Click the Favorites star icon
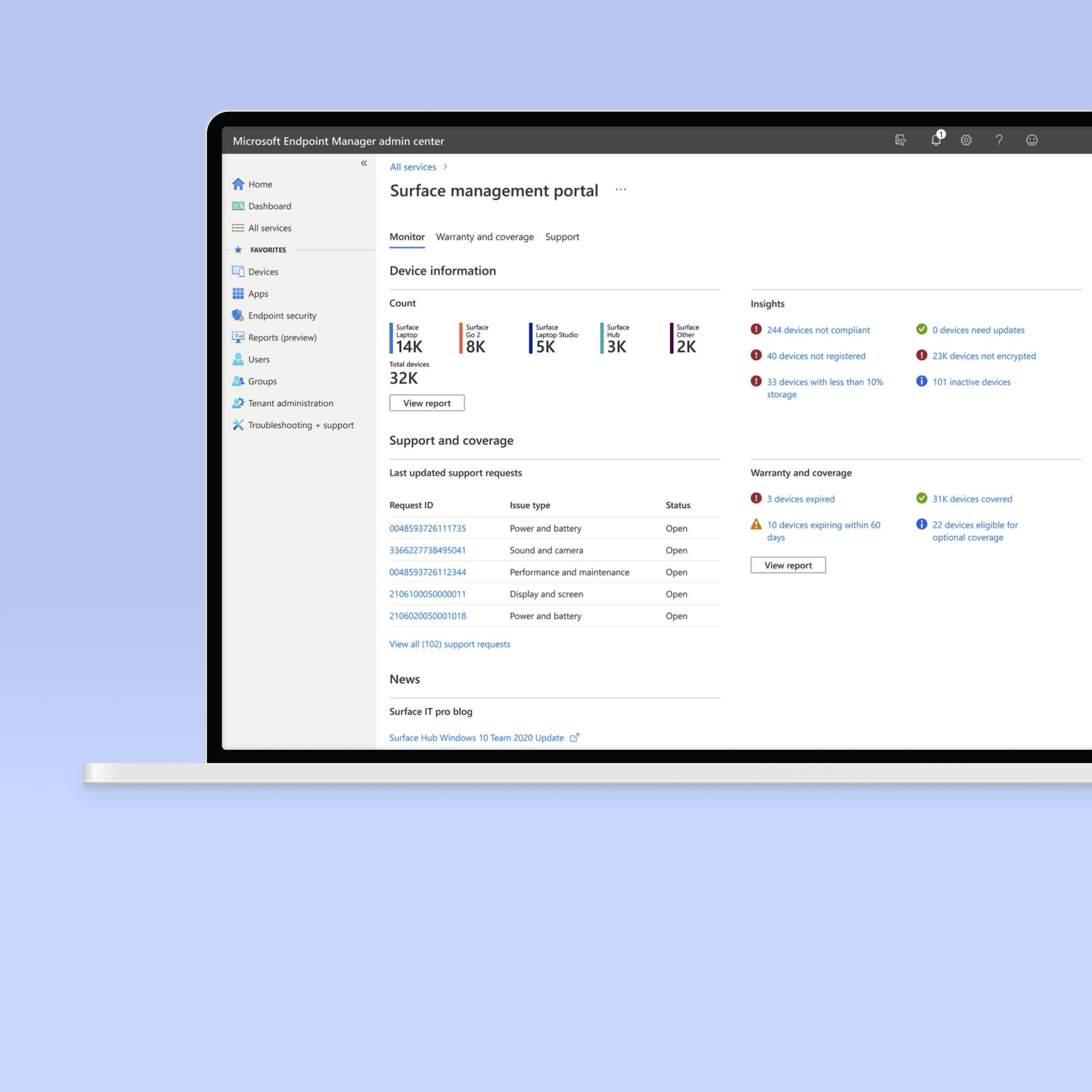Screen dimensions: 1092x1092 238,250
